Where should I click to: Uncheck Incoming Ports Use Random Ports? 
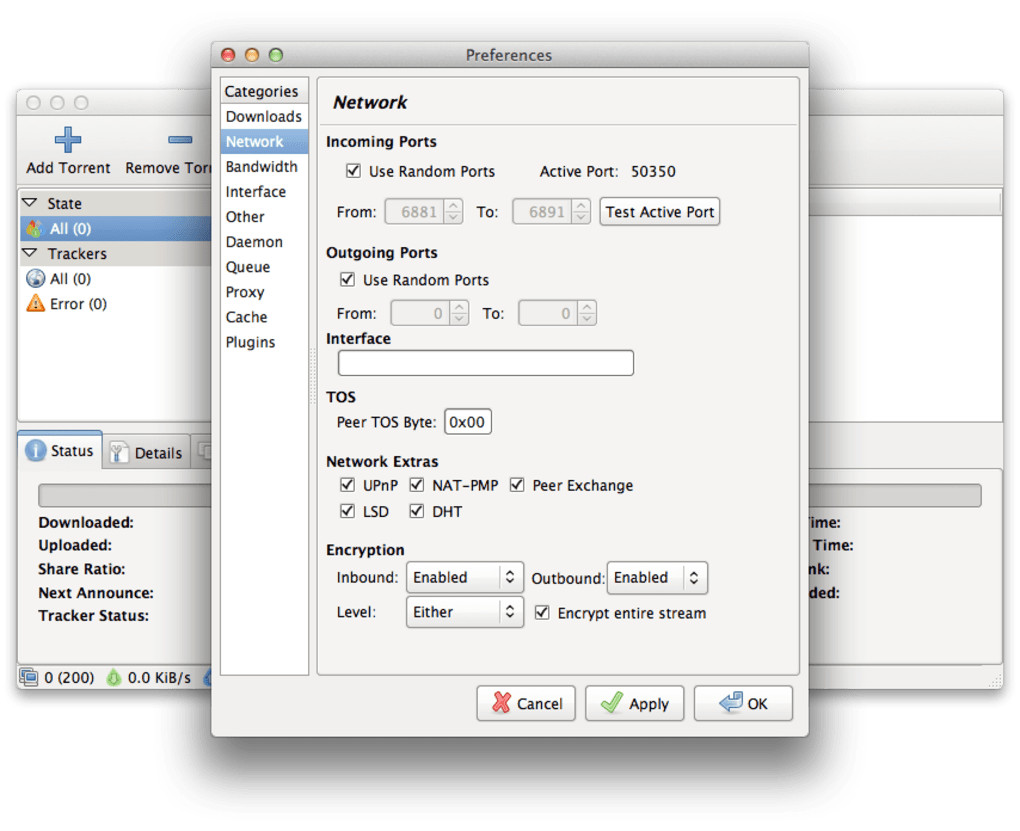[x=353, y=170]
